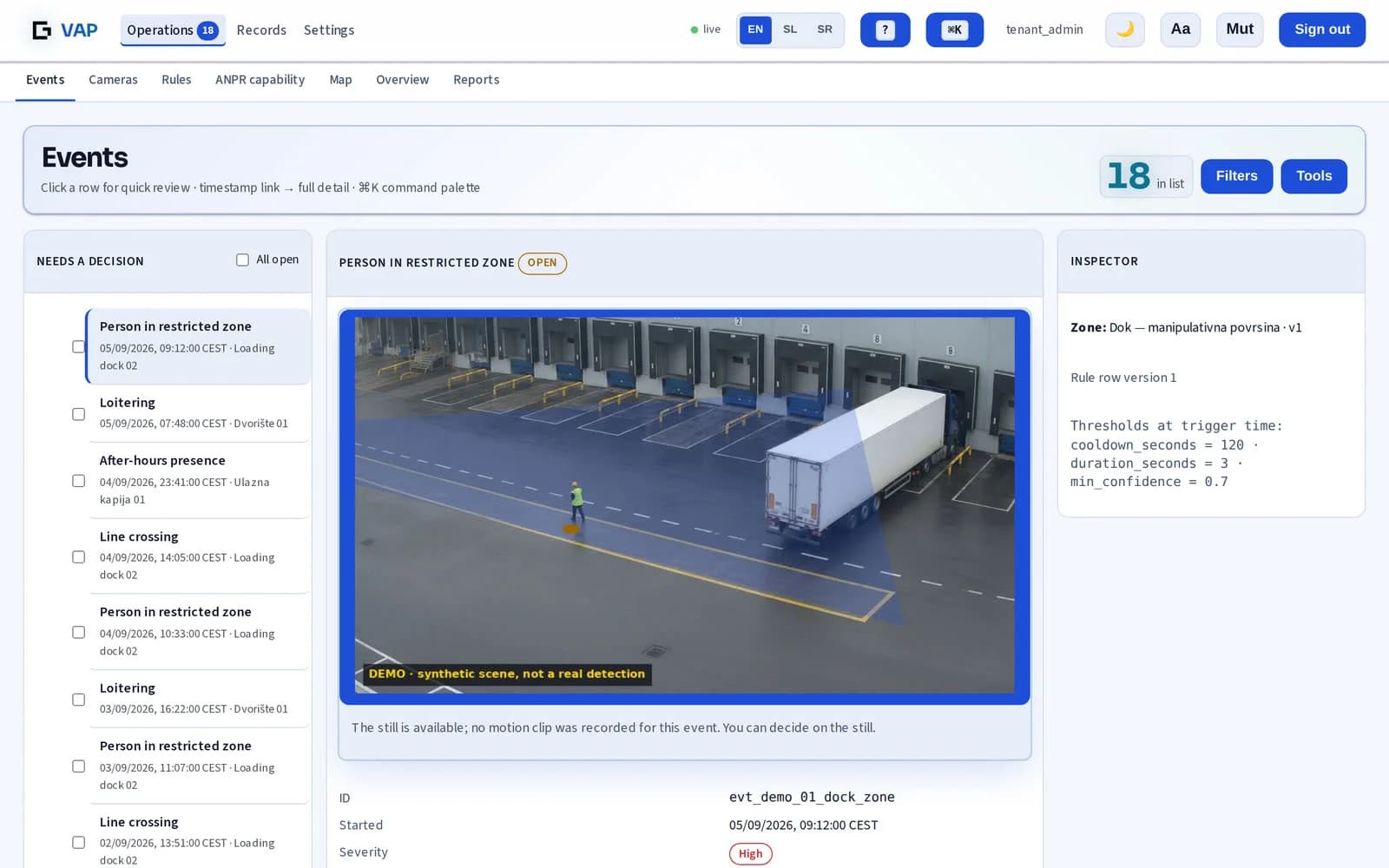Check the After-hours presence event box
The image size is (1389, 868).
coord(78,481)
